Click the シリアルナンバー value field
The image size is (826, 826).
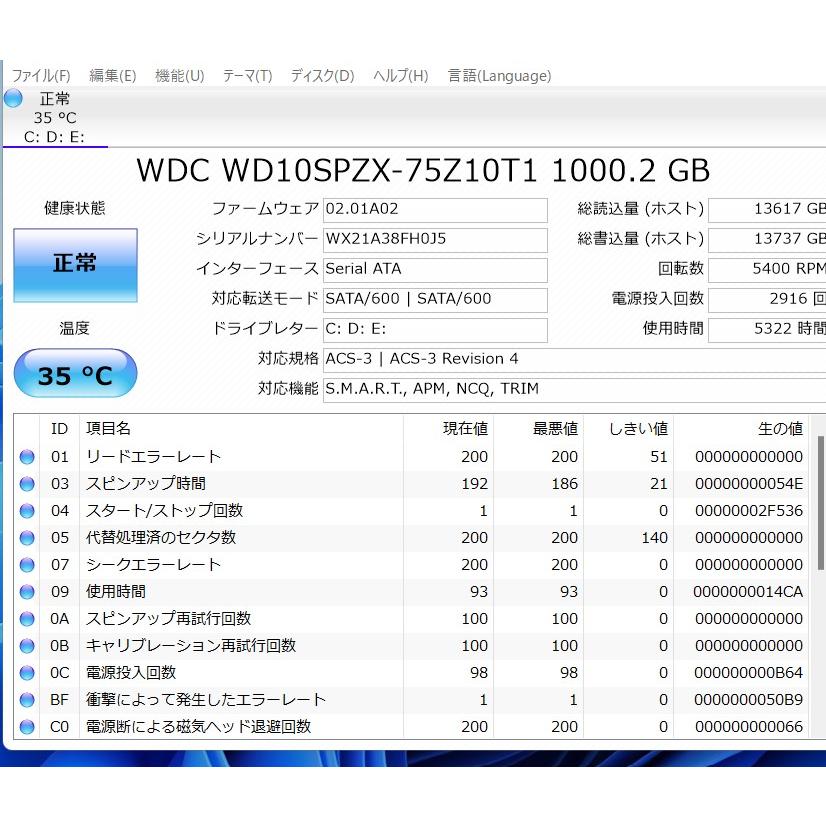coord(435,240)
